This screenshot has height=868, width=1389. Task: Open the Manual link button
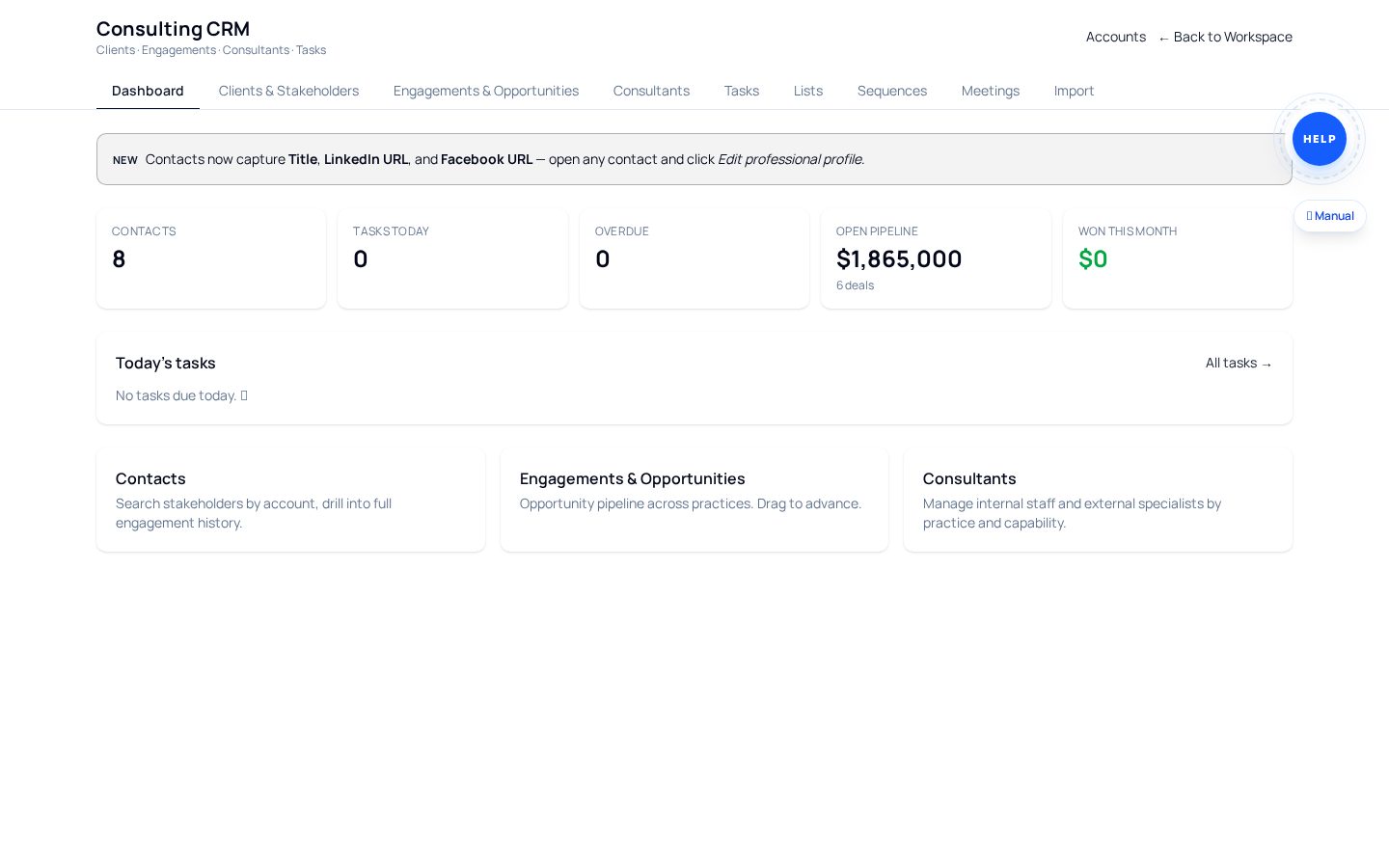1330,216
